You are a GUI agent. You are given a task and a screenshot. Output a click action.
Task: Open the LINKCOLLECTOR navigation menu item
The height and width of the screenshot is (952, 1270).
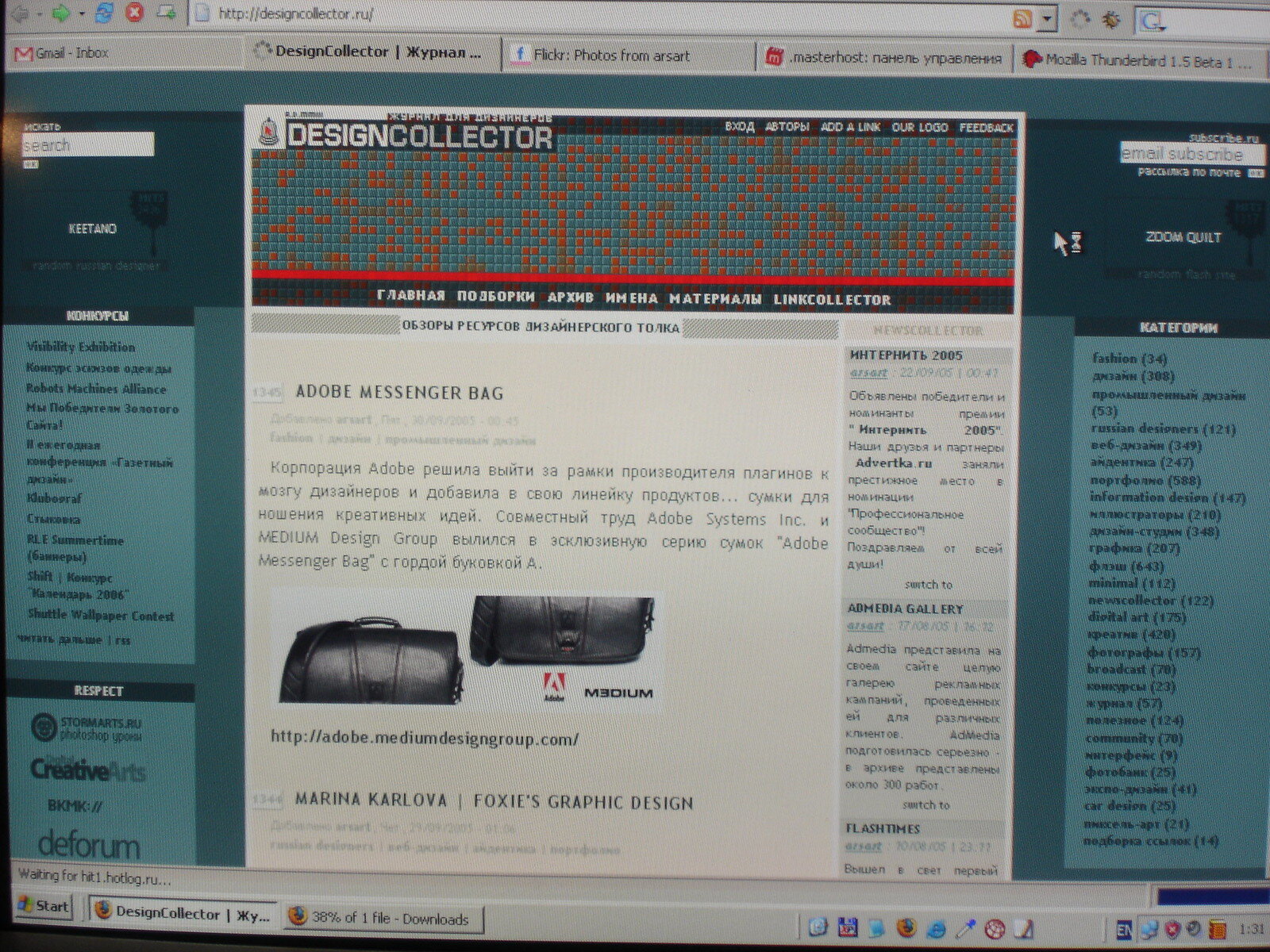coord(833,300)
